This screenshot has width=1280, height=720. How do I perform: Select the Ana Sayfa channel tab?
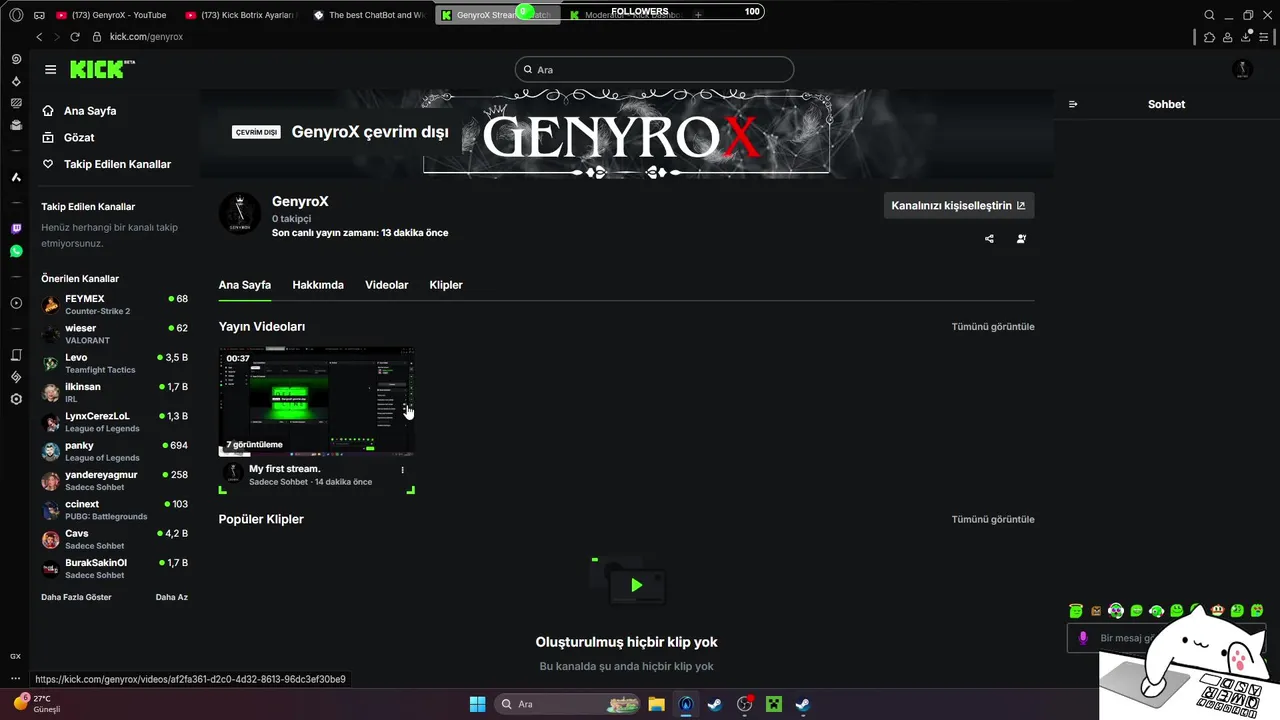(245, 285)
